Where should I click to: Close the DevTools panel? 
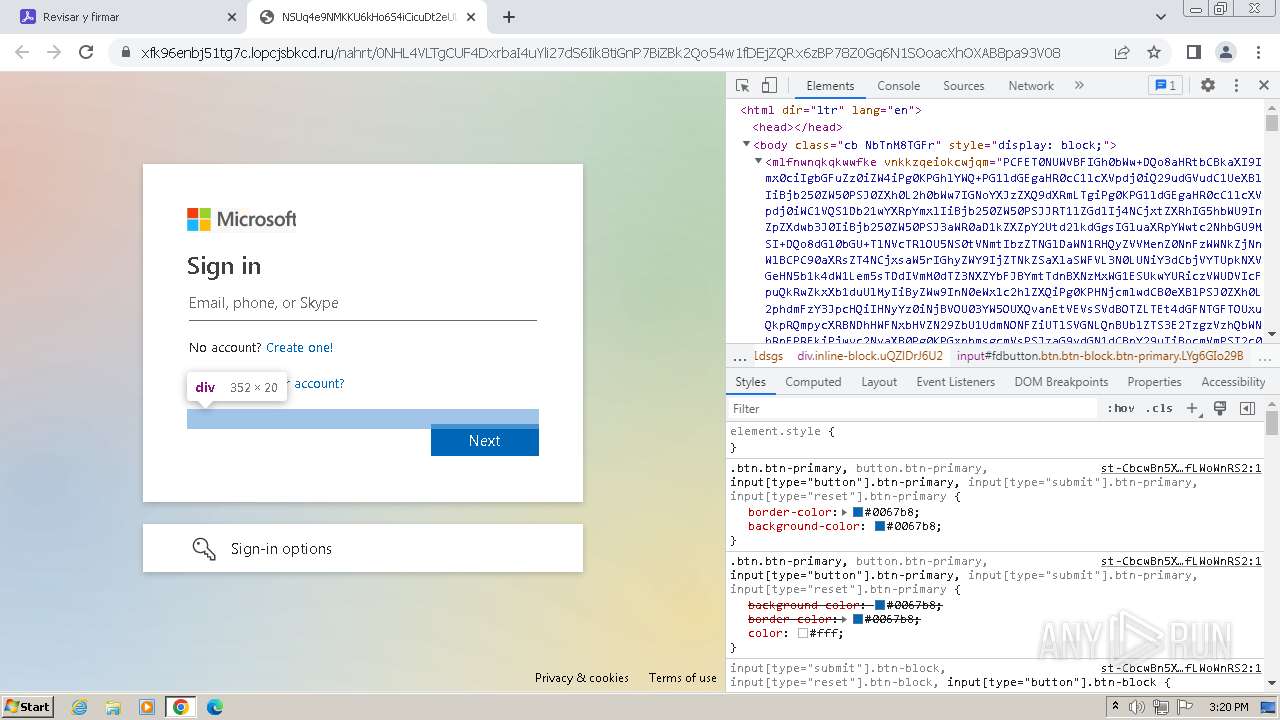1264,86
